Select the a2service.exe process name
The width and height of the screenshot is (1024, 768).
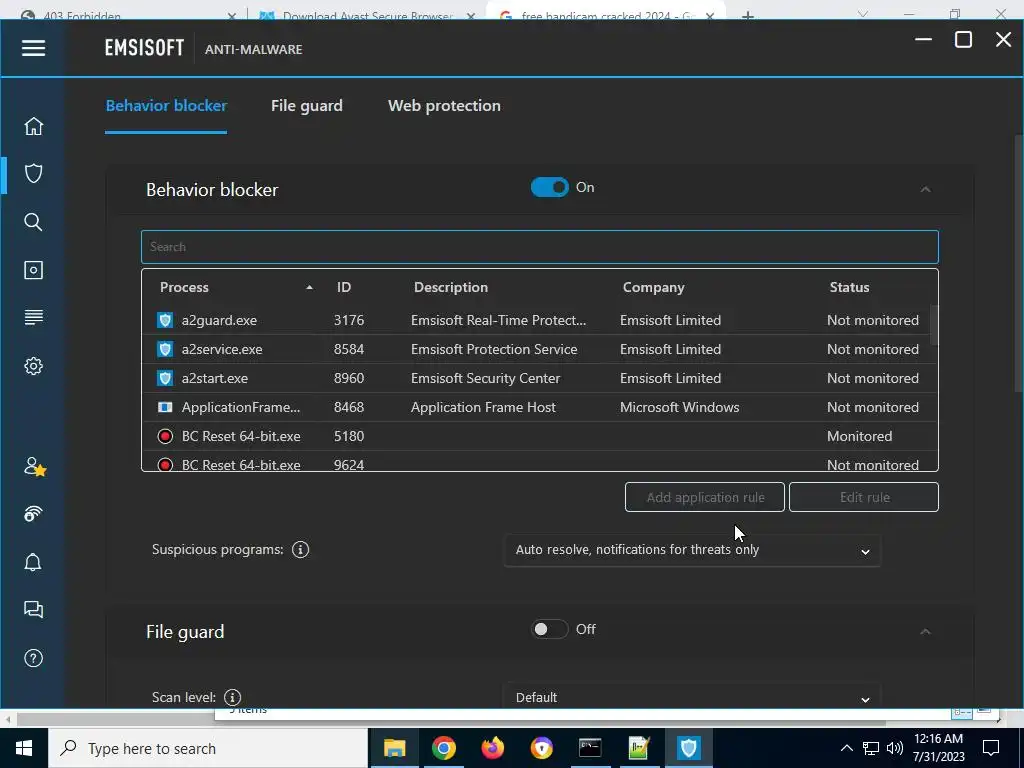(222, 349)
